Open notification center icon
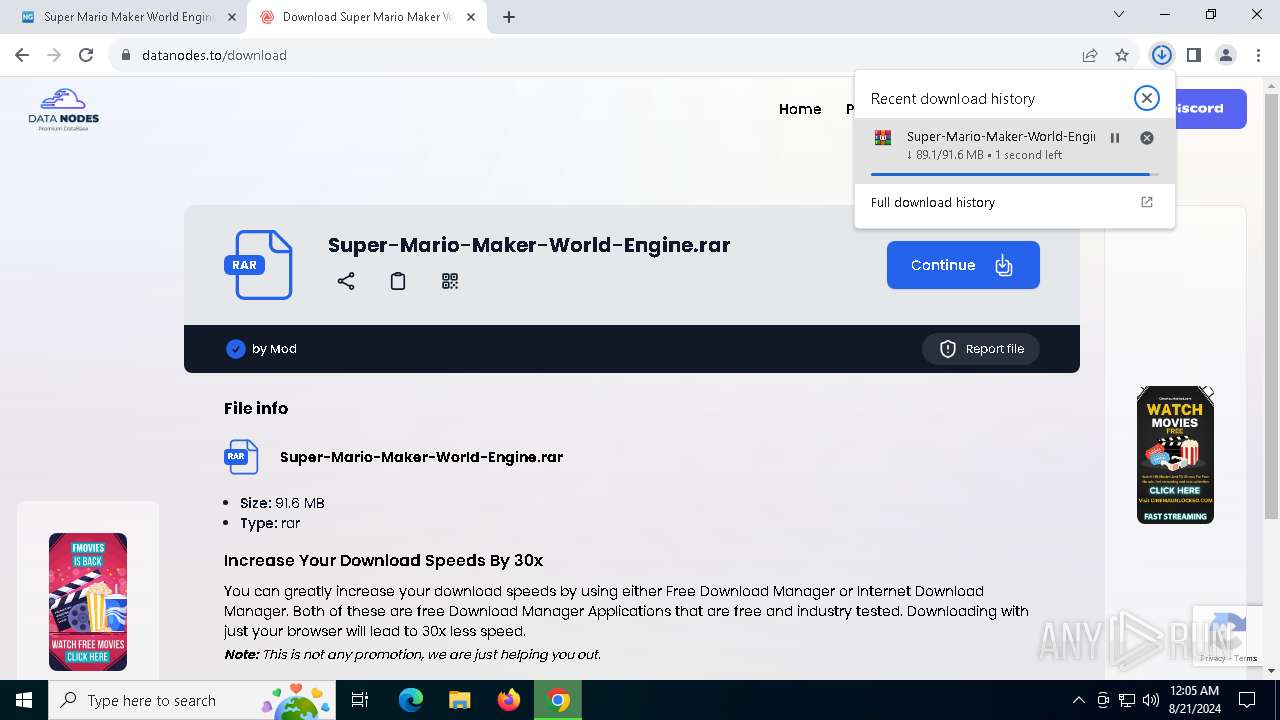Image resolution: width=1280 pixels, height=720 pixels. [1247, 700]
